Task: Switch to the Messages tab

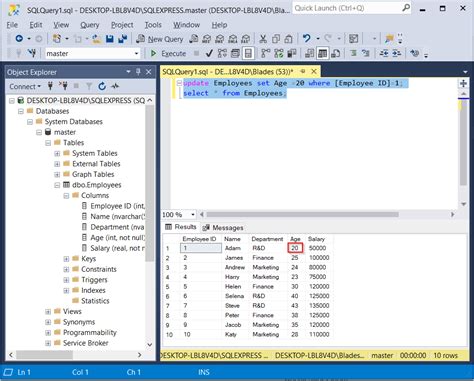Action: coord(223,228)
